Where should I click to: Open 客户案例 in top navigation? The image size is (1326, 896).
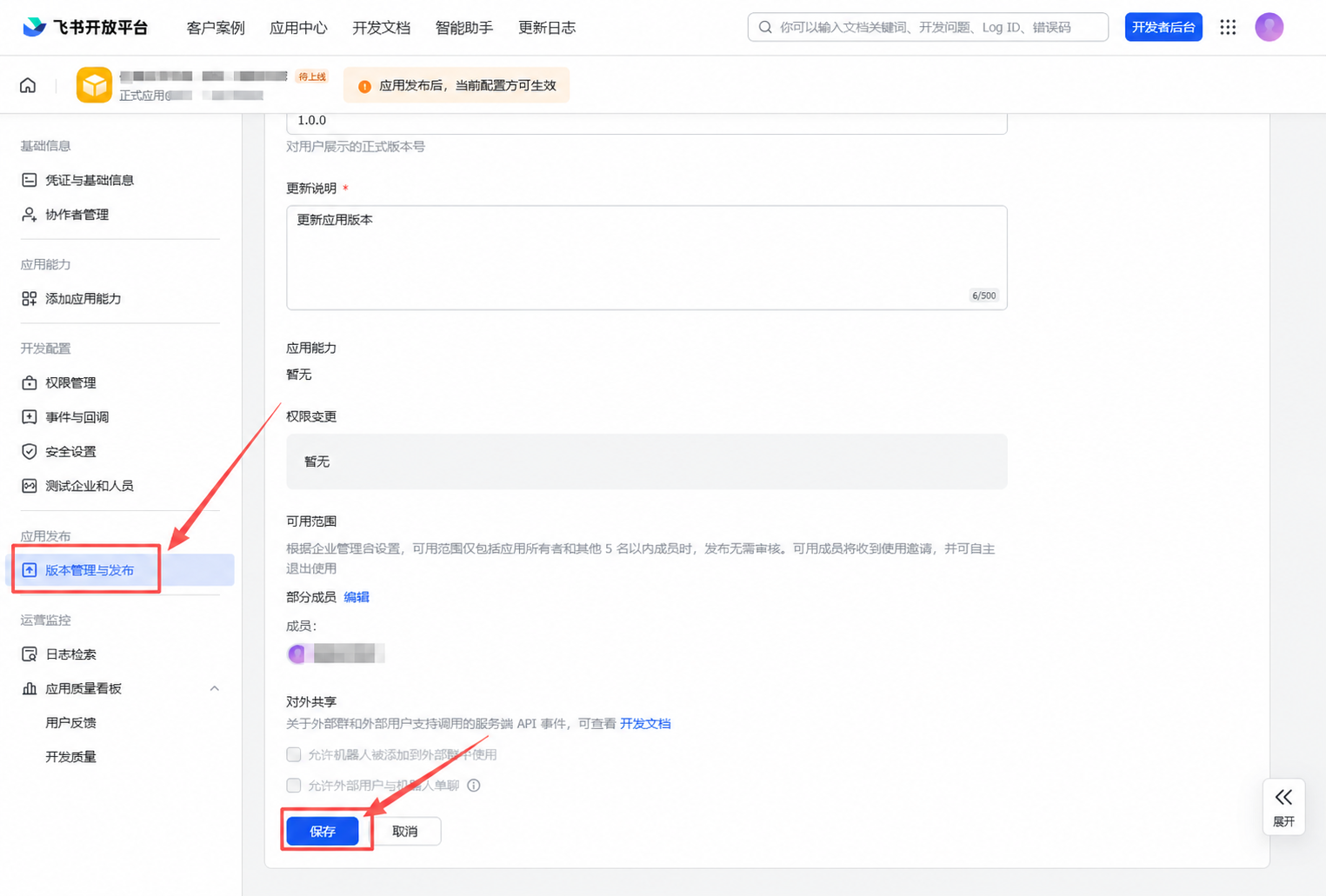(216, 28)
